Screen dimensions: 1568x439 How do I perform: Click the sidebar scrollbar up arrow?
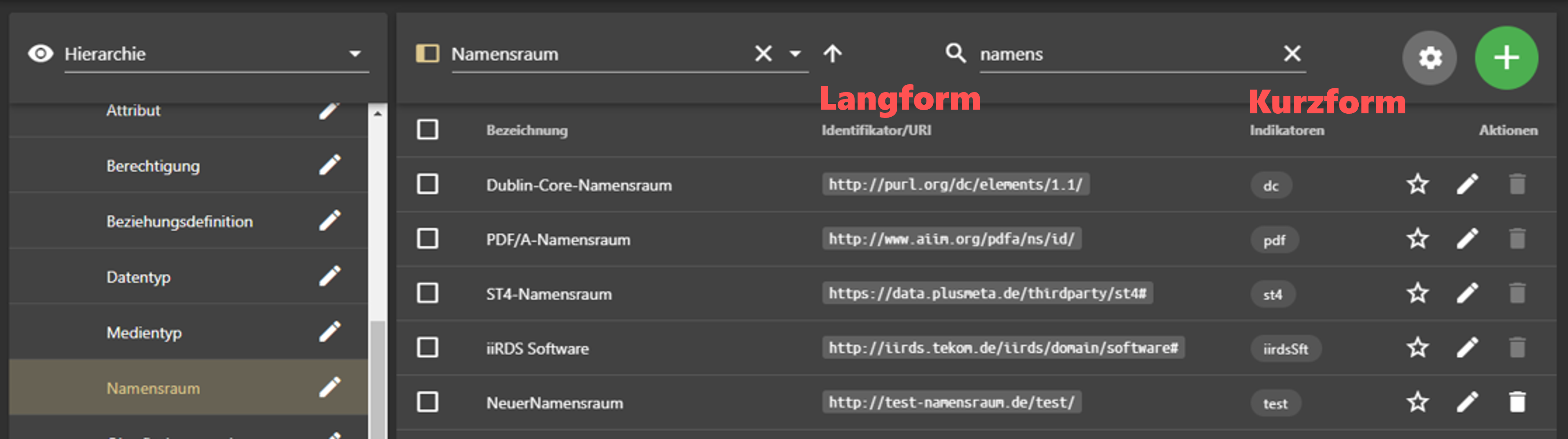(377, 113)
